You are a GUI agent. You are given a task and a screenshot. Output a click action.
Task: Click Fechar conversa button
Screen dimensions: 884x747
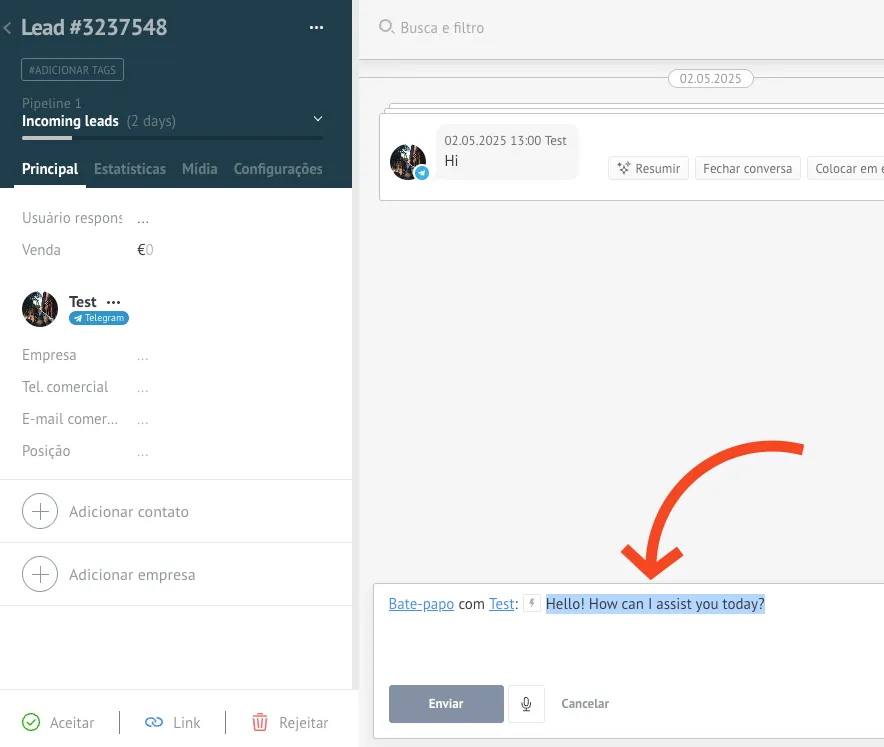point(747,168)
